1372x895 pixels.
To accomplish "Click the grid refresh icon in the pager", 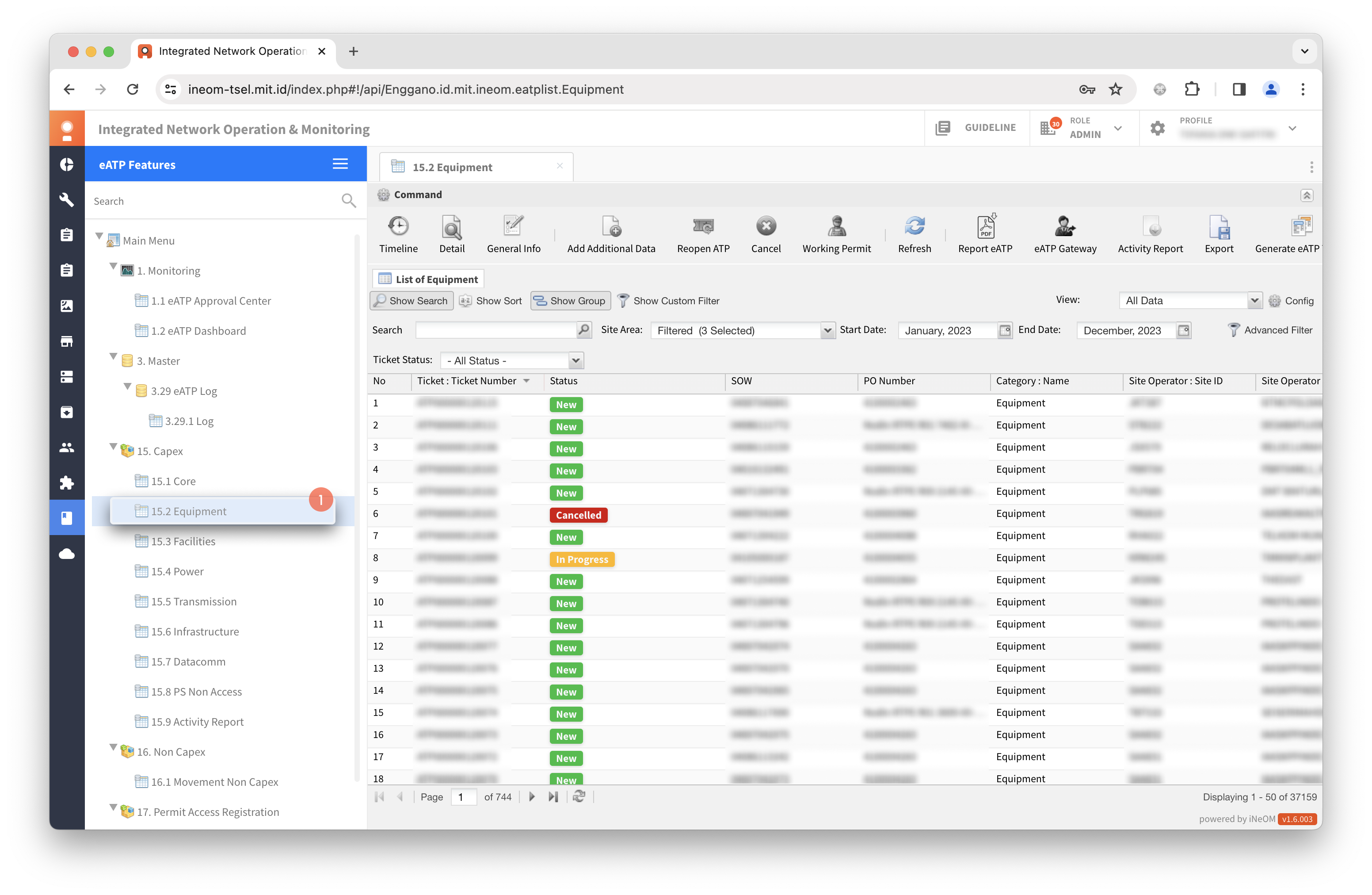I will pyautogui.click(x=578, y=796).
